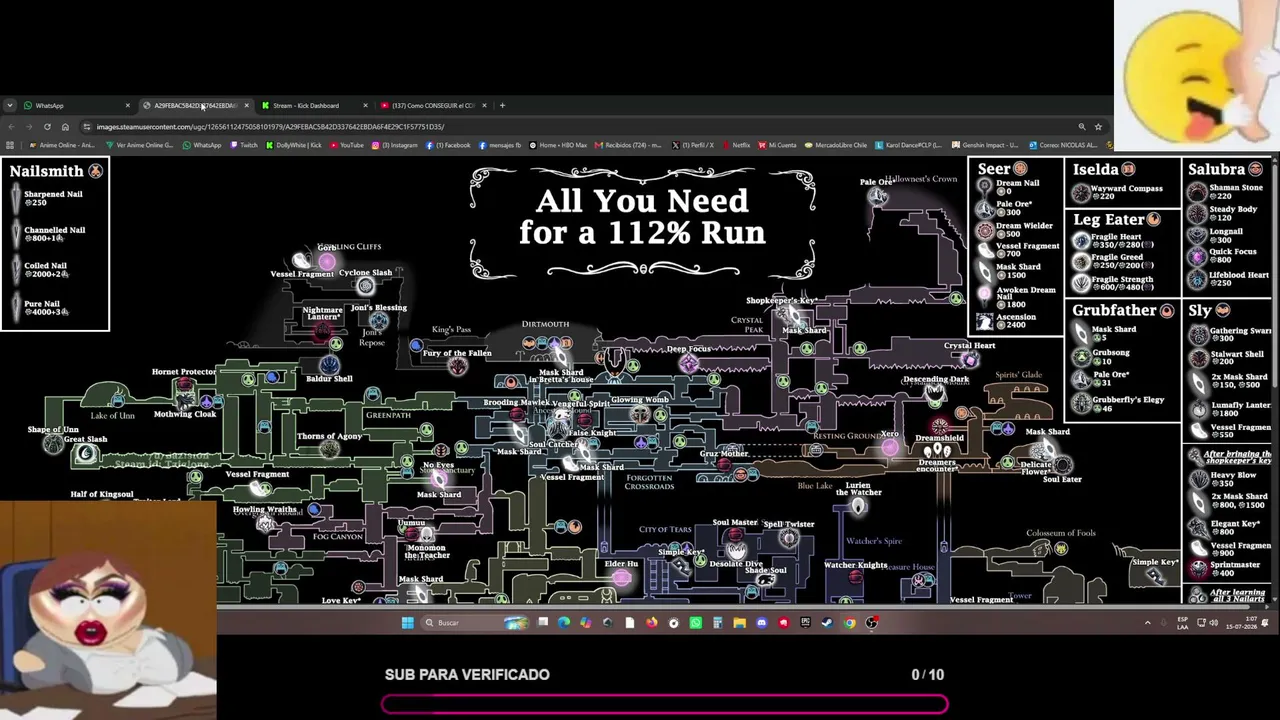Click the Mothwing Cloak map label
Viewport: 1280px width, 720px height.
pyautogui.click(x=185, y=414)
